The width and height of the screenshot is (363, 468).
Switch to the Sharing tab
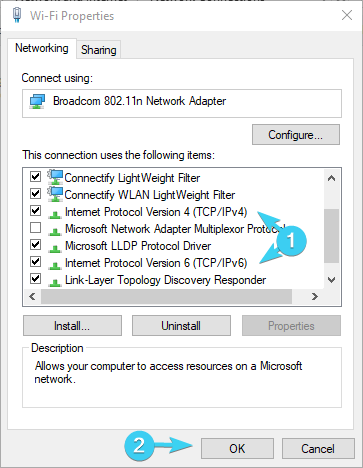(x=99, y=50)
